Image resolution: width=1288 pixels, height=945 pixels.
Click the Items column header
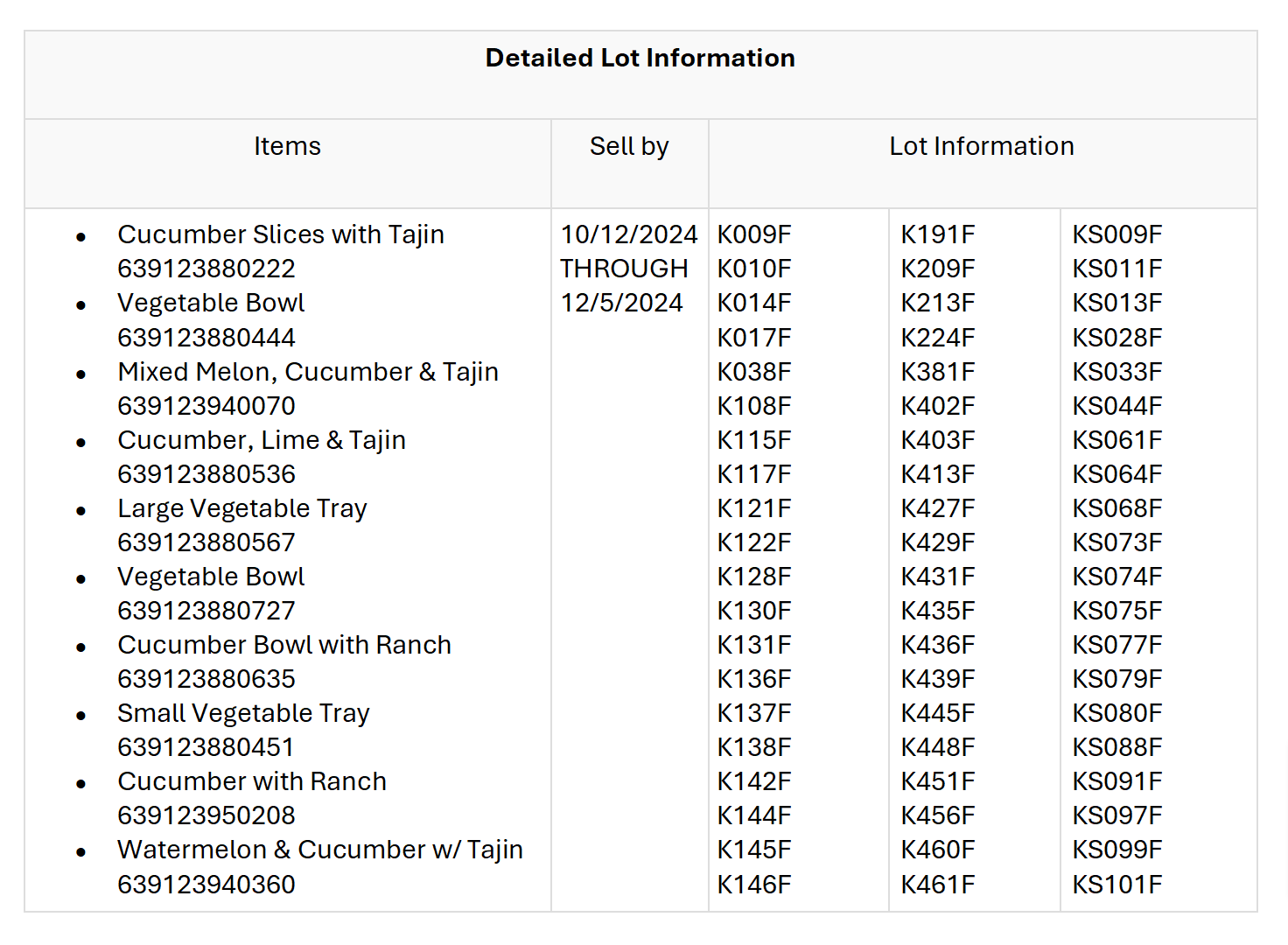(287, 146)
